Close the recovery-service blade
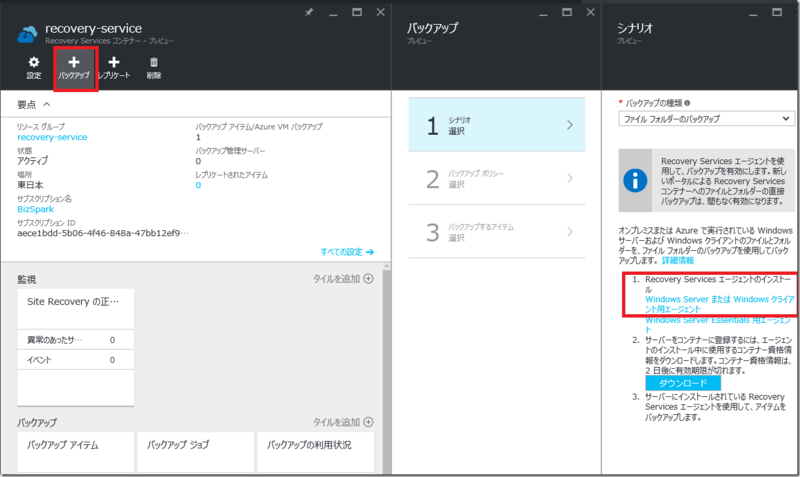 point(381,12)
